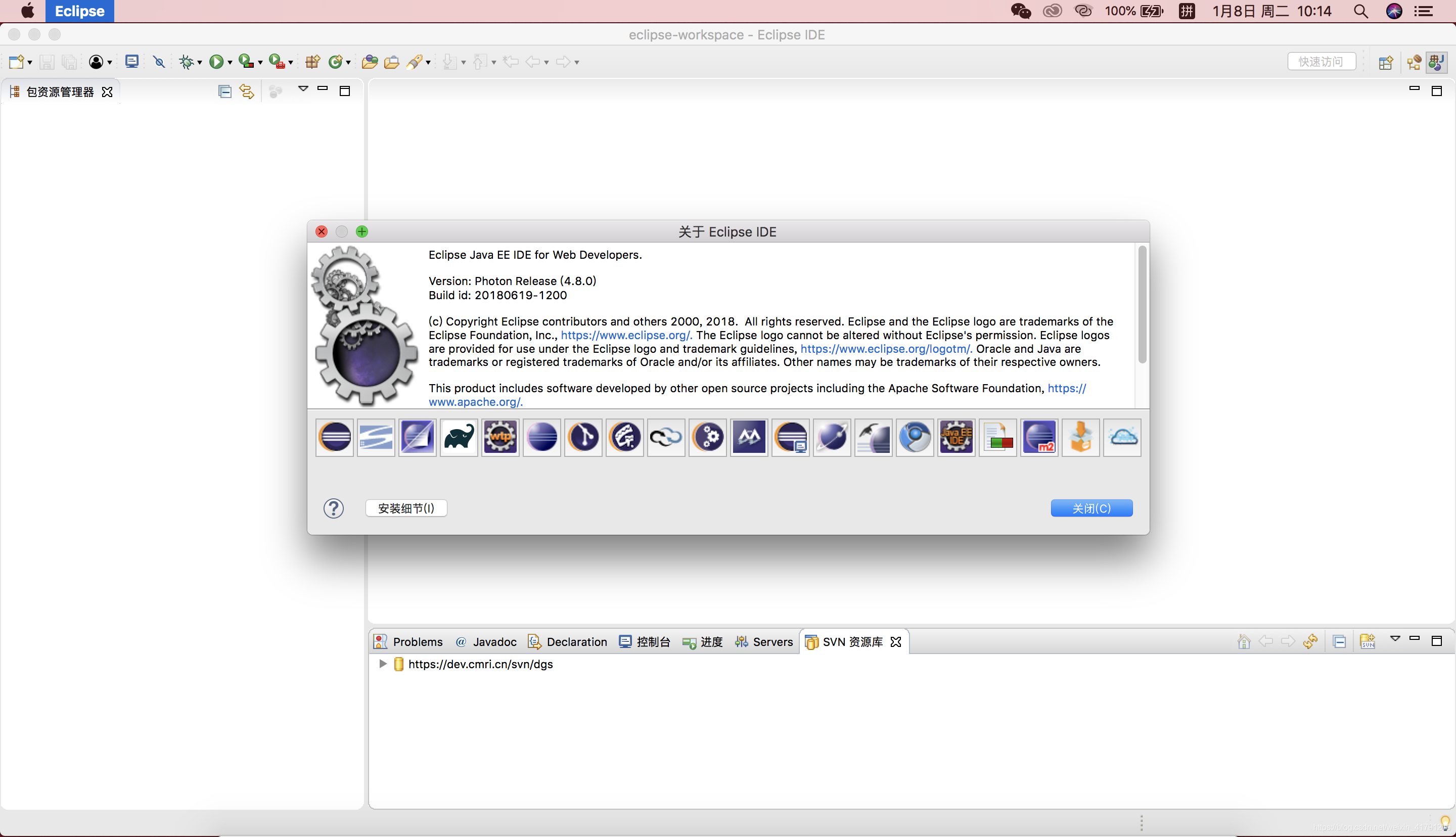The image size is (1456, 837).
Task: Click the Git branch plugin icon
Action: click(583, 438)
